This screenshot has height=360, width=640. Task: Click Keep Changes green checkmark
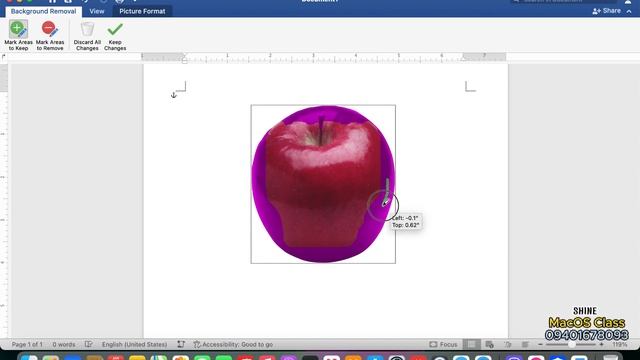tap(115, 29)
